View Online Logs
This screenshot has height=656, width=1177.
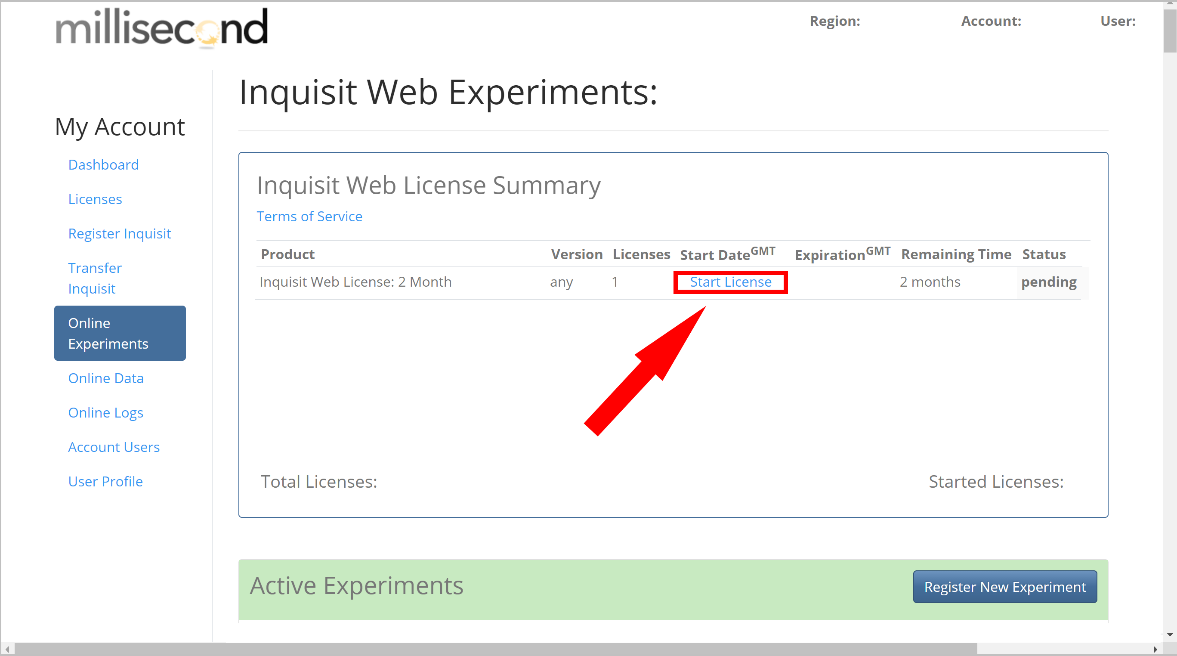(x=106, y=413)
